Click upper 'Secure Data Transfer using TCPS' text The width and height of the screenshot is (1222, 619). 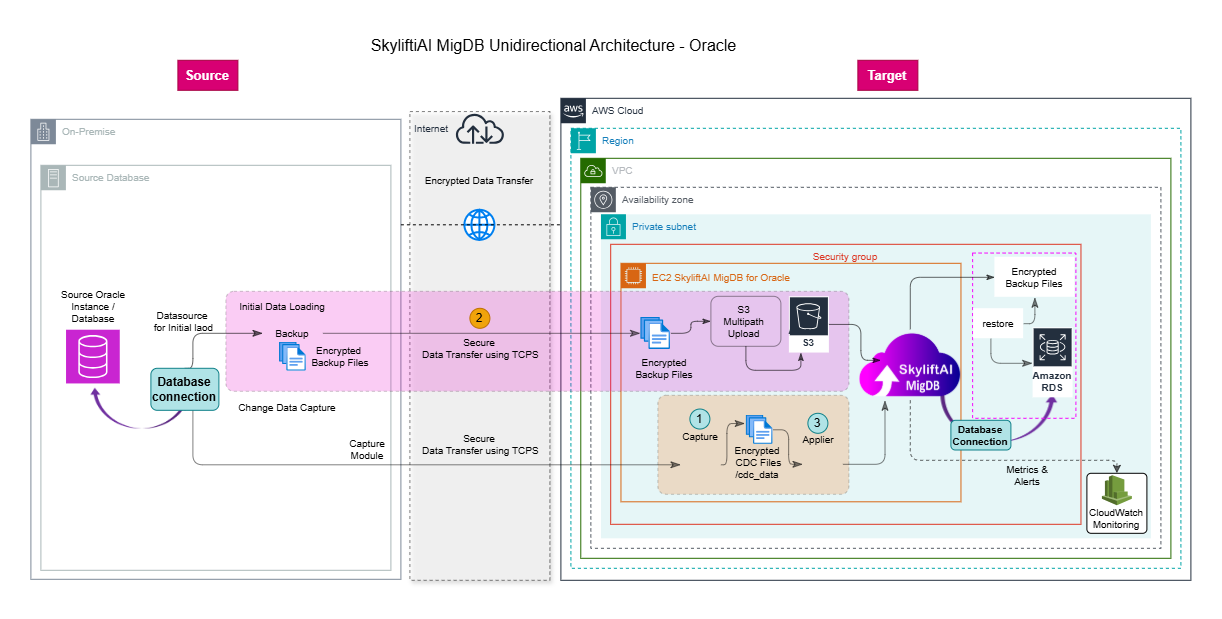click(x=480, y=348)
